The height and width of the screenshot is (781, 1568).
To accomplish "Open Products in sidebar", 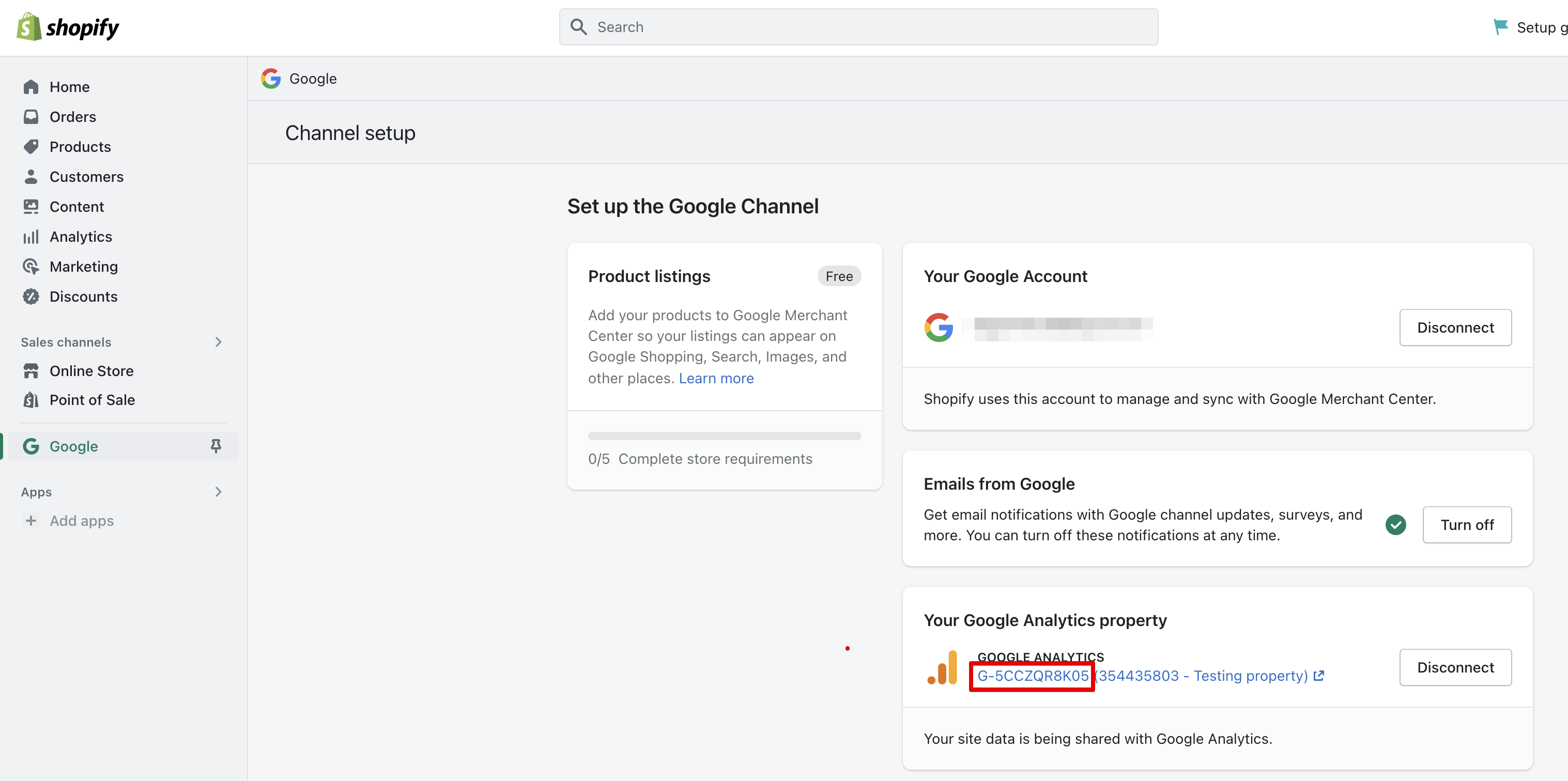I will [x=80, y=146].
